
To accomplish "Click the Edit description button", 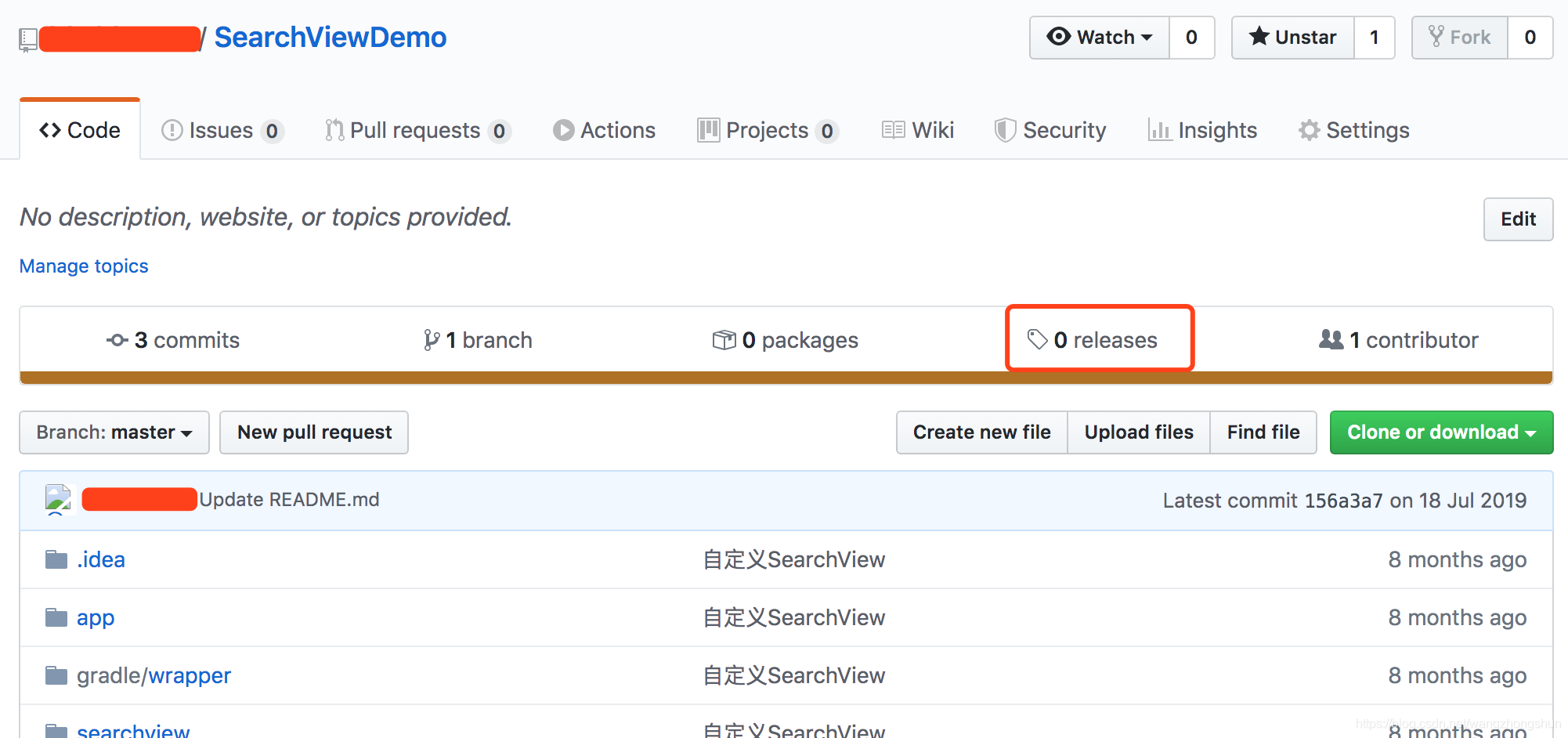I will (x=1518, y=219).
